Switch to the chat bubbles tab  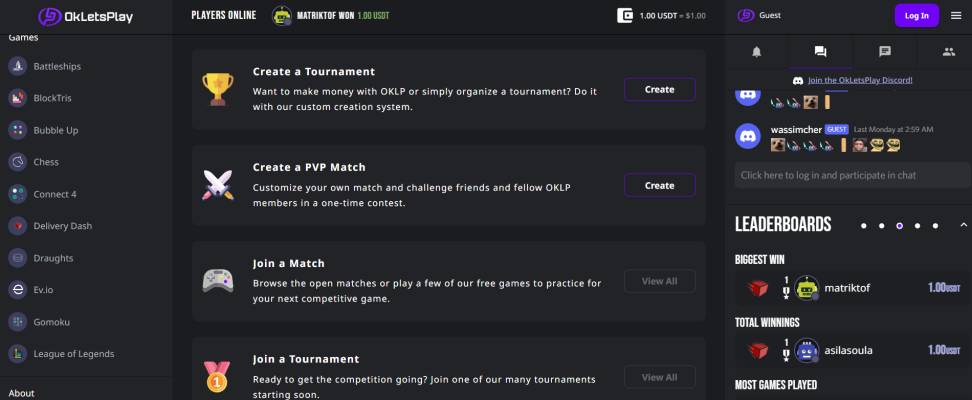coord(820,52)
